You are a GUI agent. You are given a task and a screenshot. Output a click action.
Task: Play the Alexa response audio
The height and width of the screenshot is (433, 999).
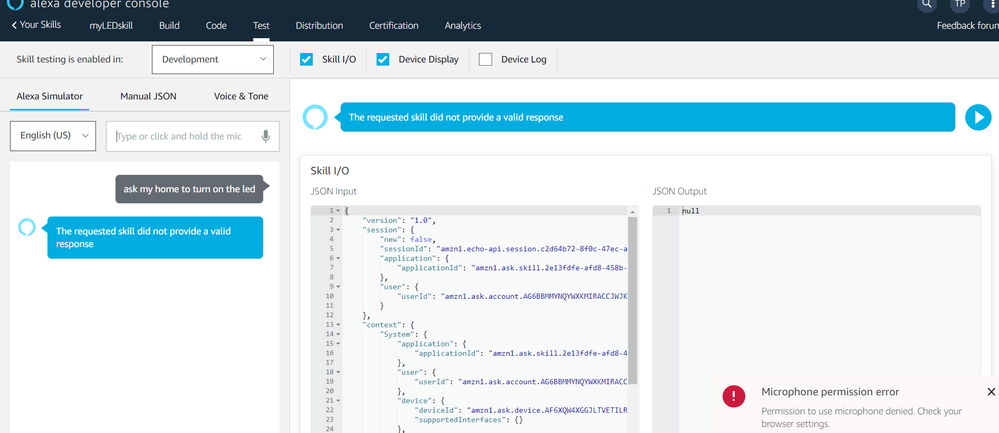(977, 117)
